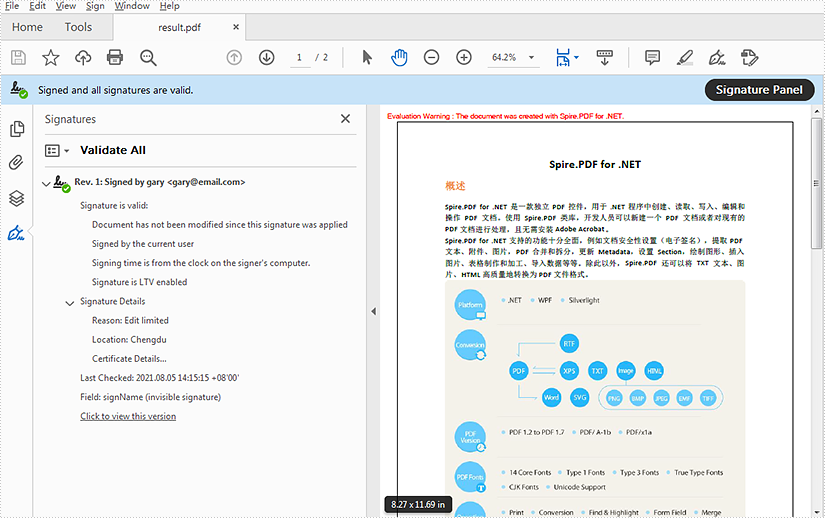Switch to the Home tab
825x518 pixels.
[x=27, y=27]
